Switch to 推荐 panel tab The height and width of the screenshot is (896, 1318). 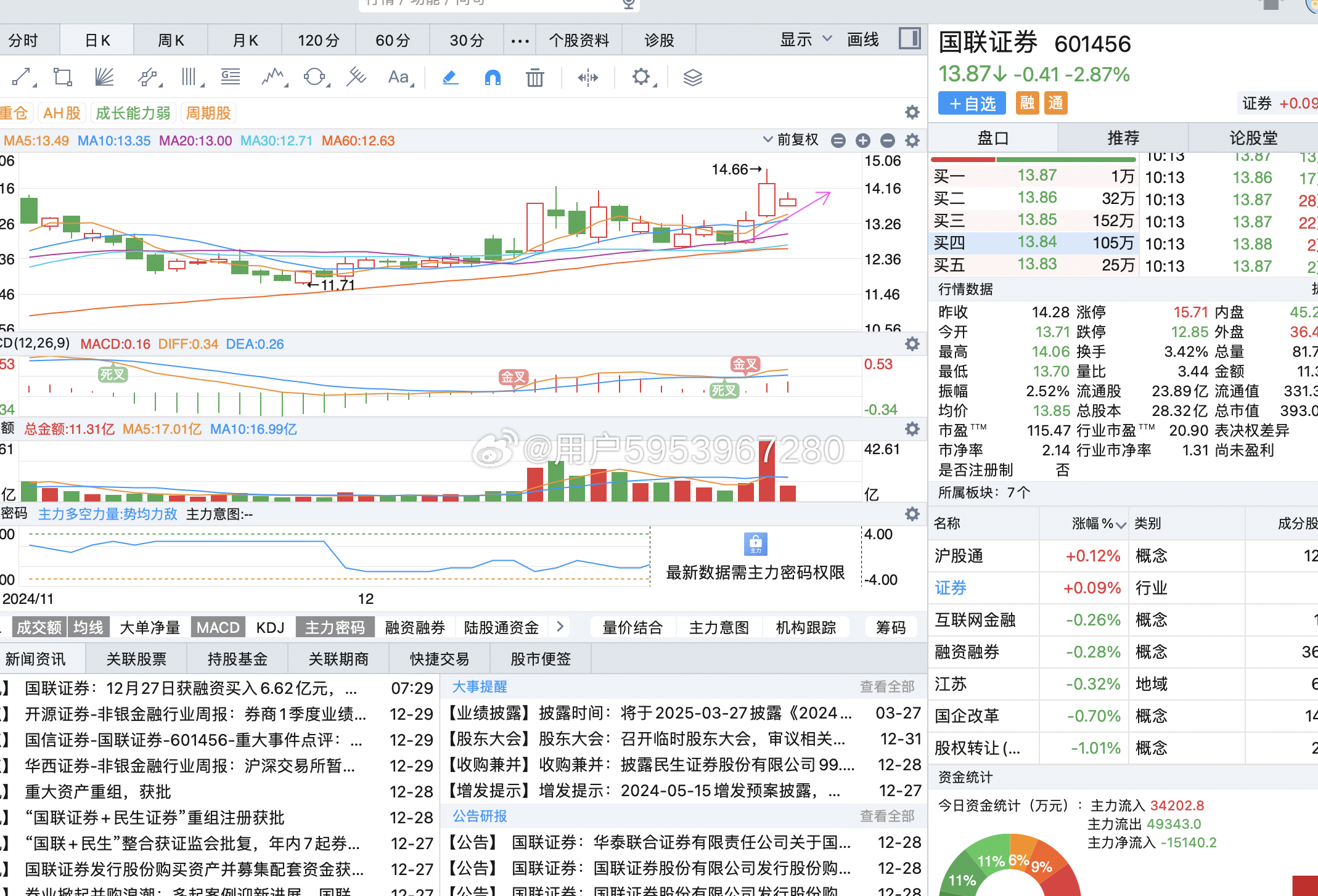coord(1123,137)
